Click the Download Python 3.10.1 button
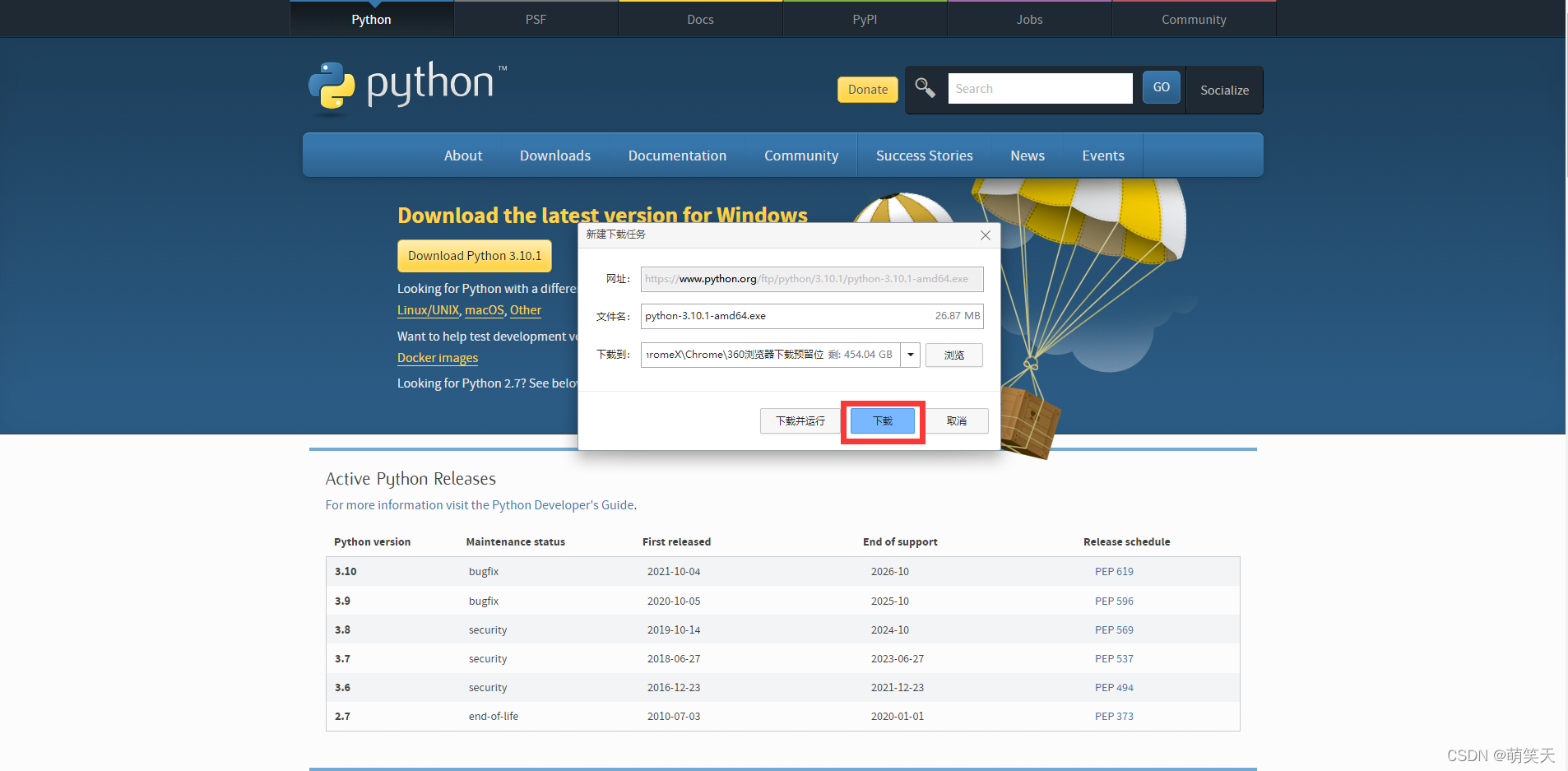Screen dimensions: 1568x771 coord(474,256)
